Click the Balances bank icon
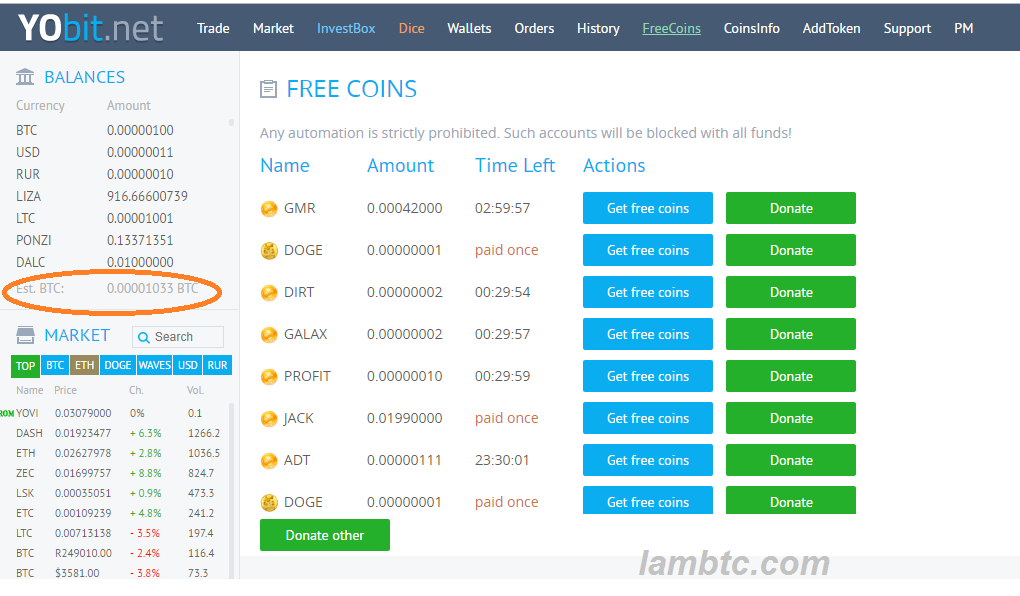The width and height of the screenshot is (1020, 596). [25, 77]
